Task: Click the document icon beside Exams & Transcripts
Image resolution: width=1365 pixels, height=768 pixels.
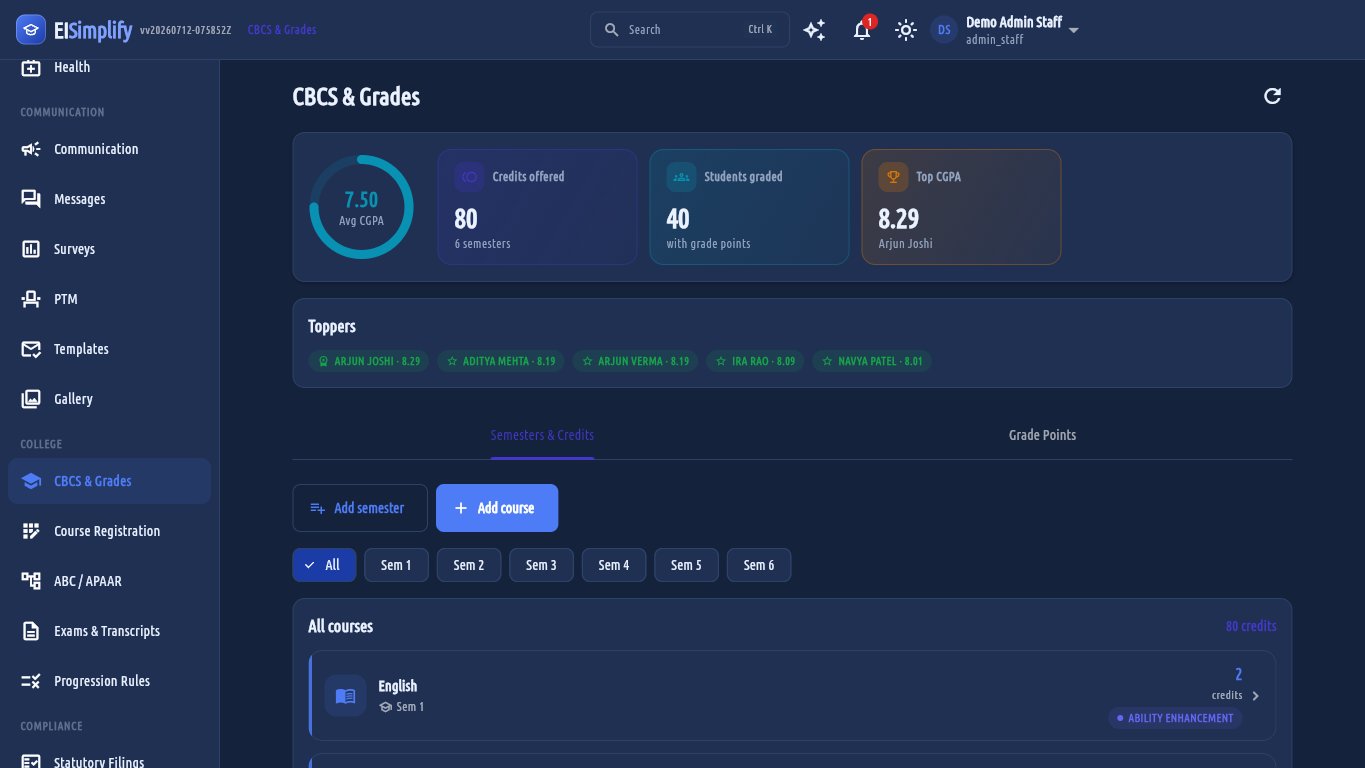Action: [x=31, y=631]
